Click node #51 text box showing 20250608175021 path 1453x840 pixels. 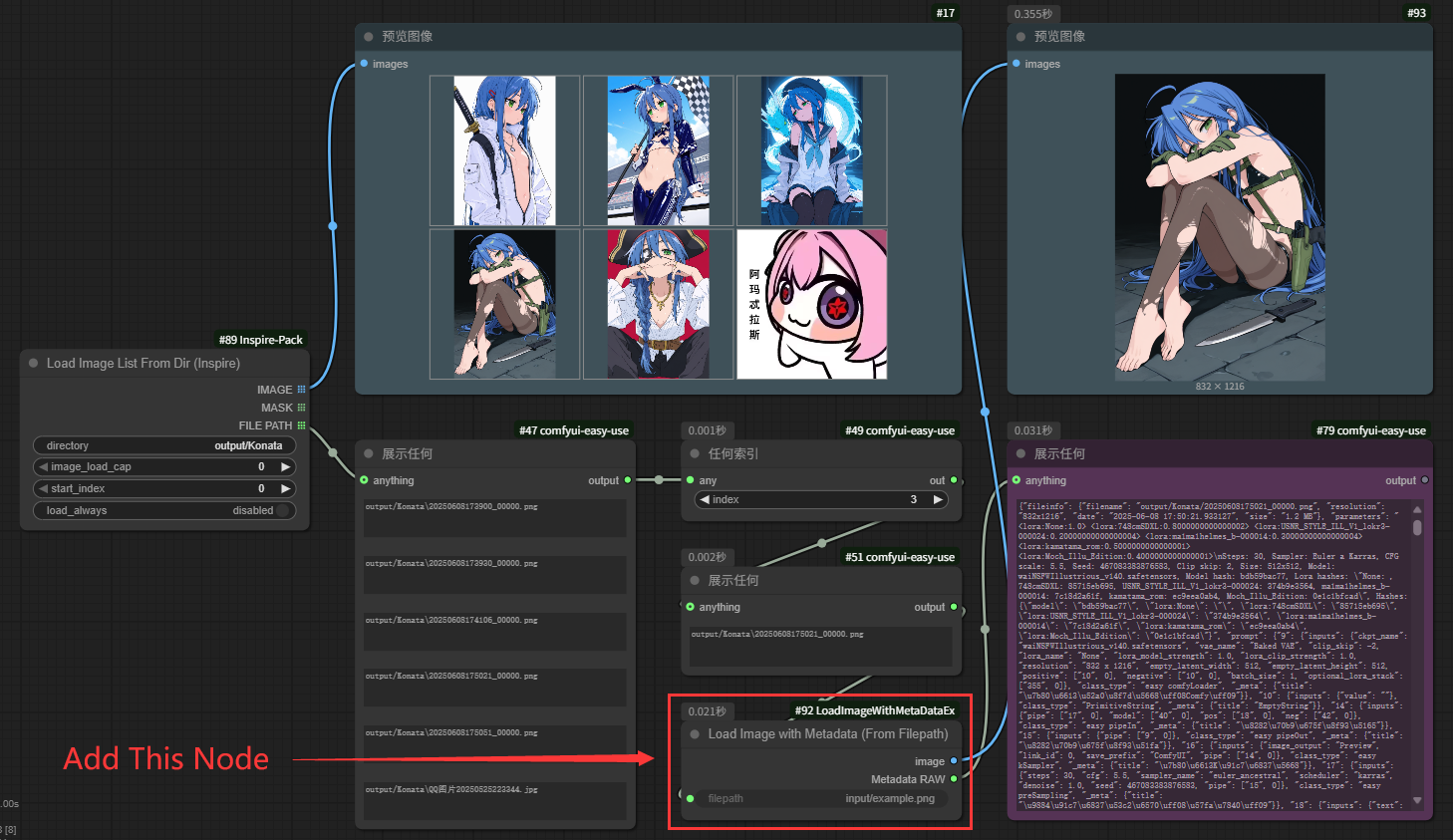point(821,647)
